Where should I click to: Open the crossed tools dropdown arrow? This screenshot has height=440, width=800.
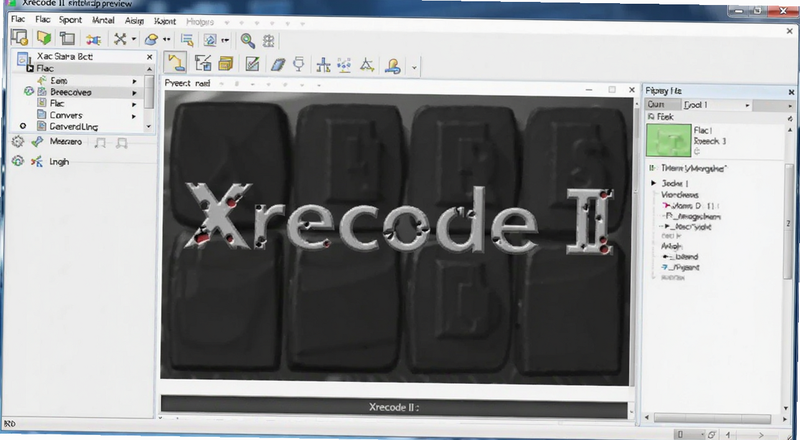click(x=134, y=39)
